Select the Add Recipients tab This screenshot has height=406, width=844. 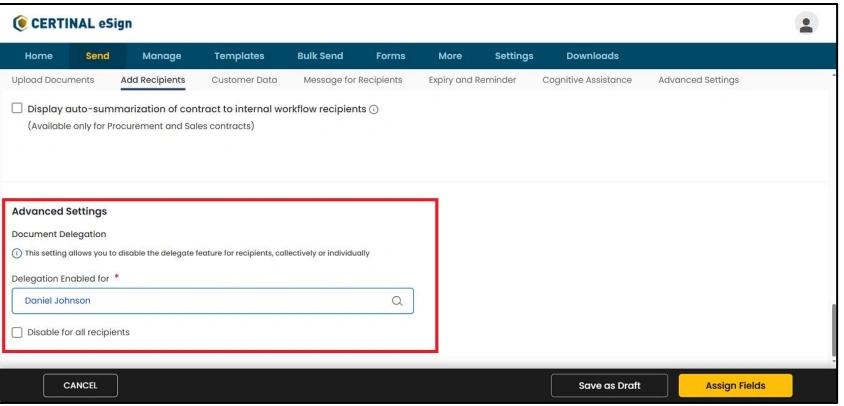click(x=153, y=80)
